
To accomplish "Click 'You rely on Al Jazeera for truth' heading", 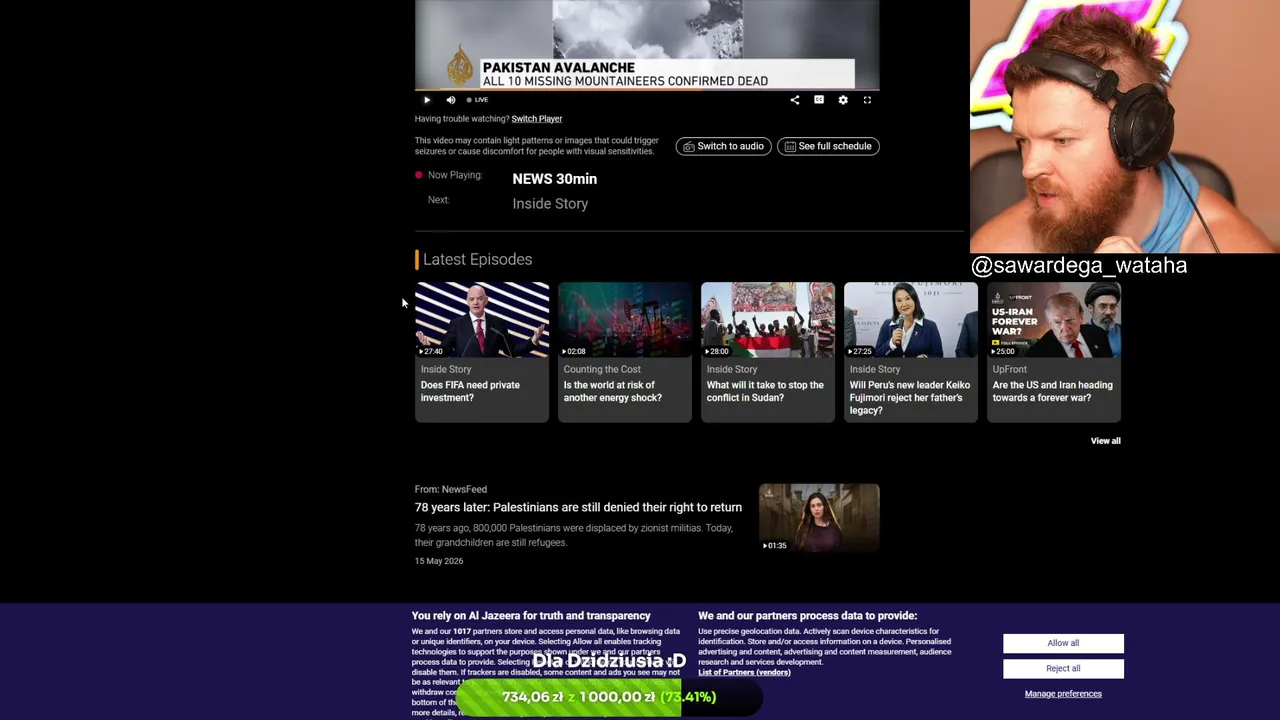I will coord(531,616).
